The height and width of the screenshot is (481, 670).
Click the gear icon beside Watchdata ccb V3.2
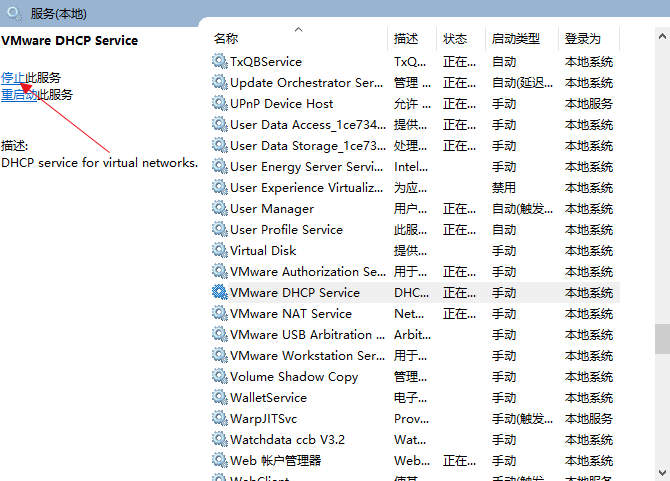coord(220,439)
